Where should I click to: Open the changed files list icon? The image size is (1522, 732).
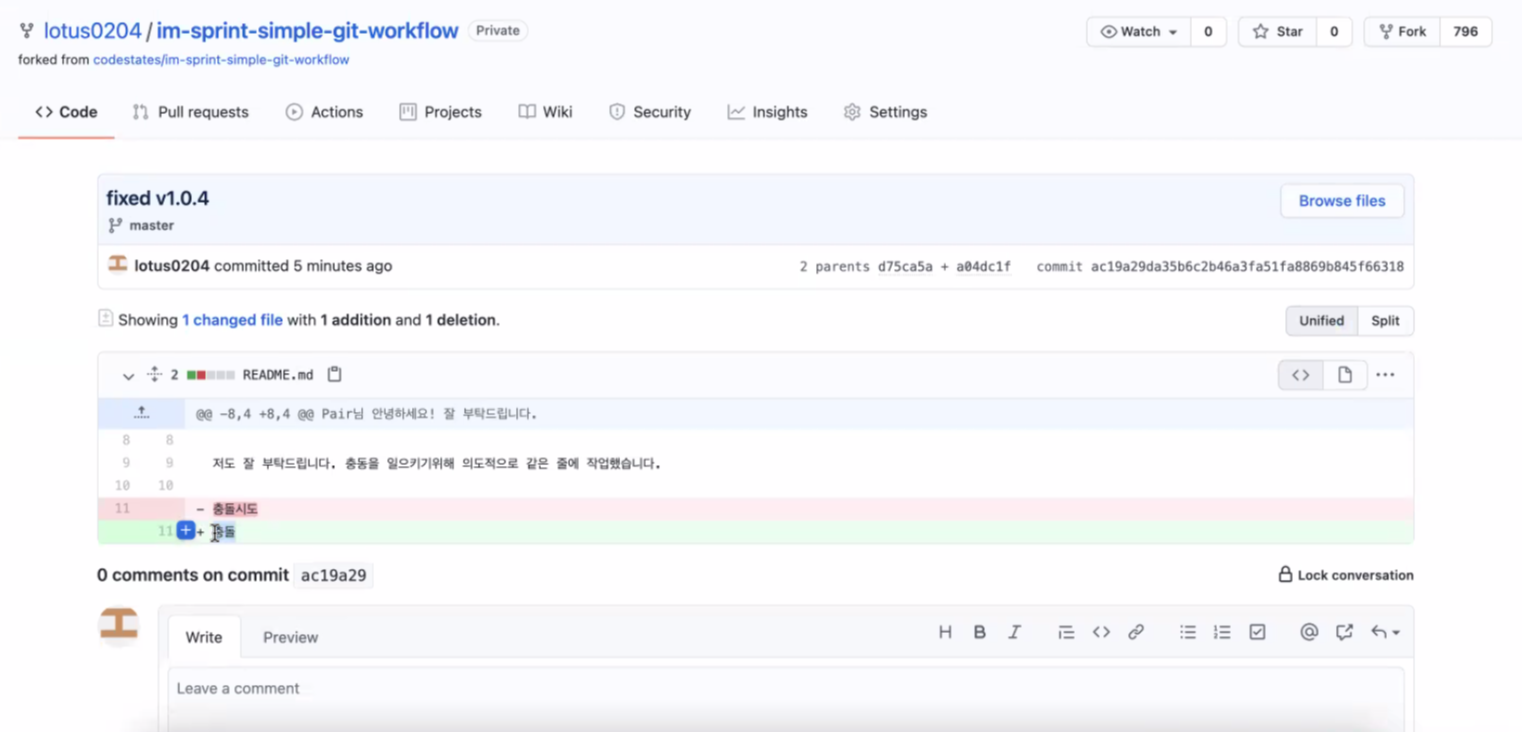point(105,319)
